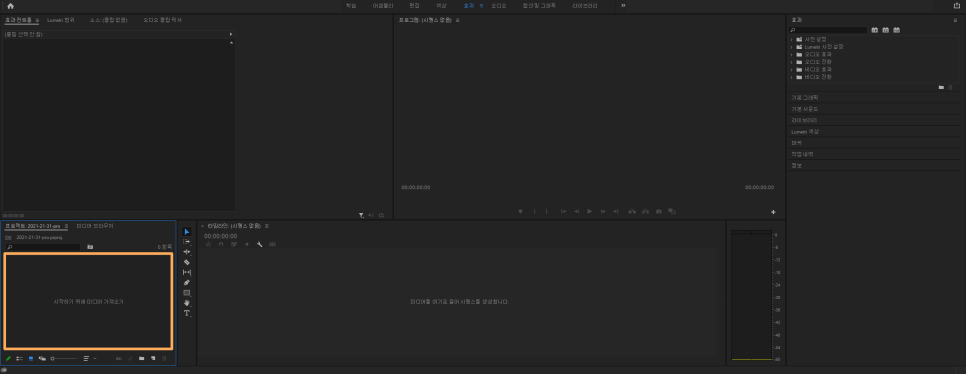This screenshot has height=374, width=966.
Task: Click the Lift icon in Program monitor
Action: click(632, 211)
